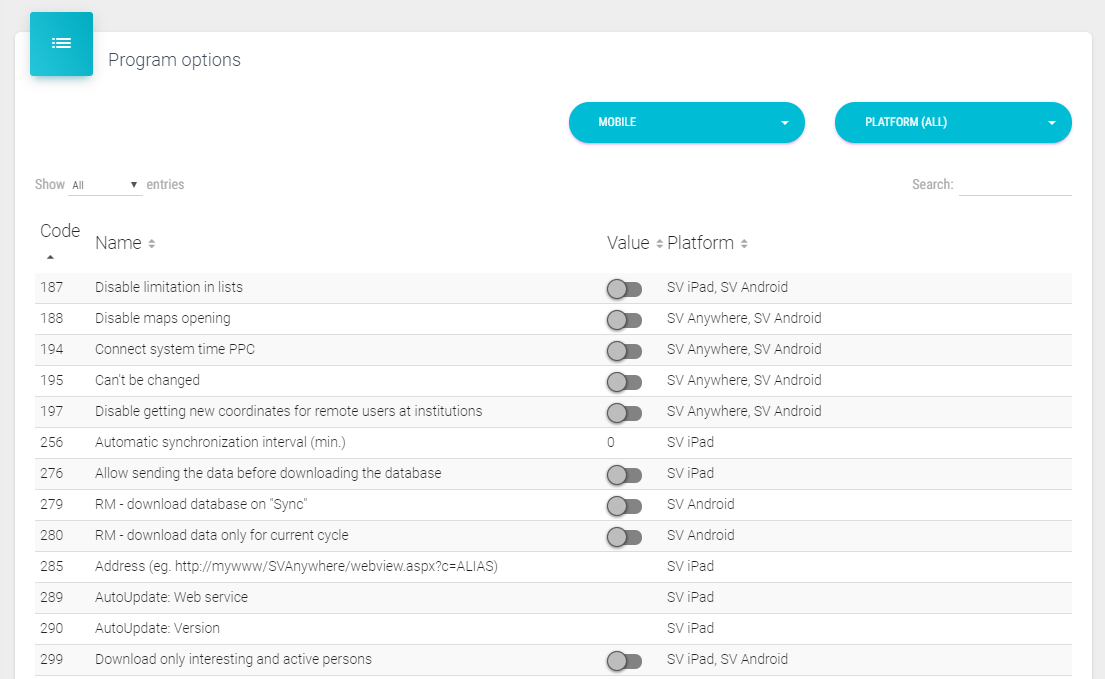Viewport: 1105px width, 679px height.
Task: Switch on Can't be changed option
Action: point(623,382)
